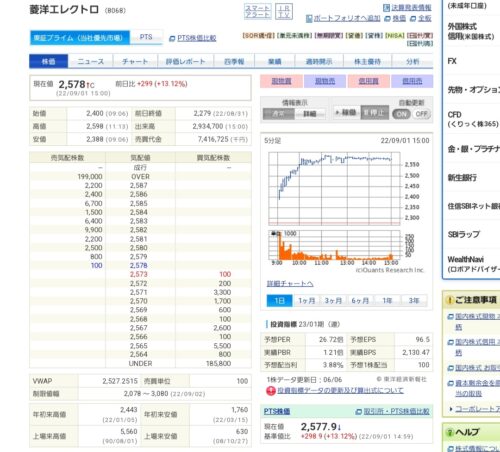Screen dimensions: 500x452
Task: Open the 詳細チャートへ link
Action: (290, 283)
